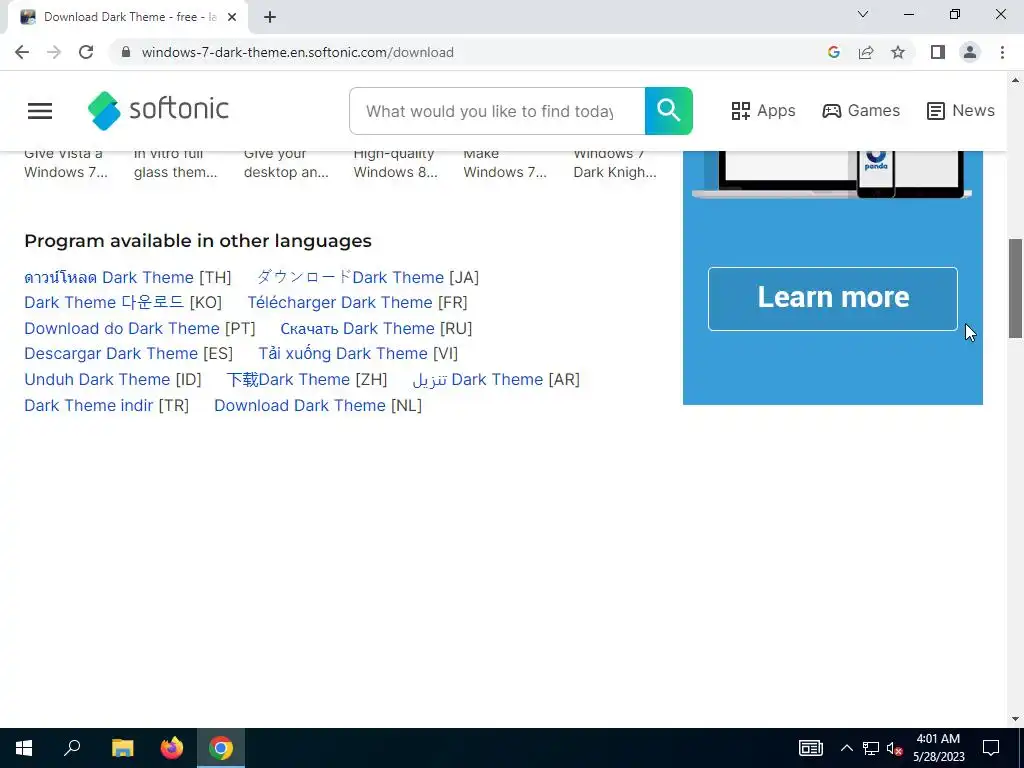Close the Download Dark Theme tab
Viewport: 1024px width, 768px height.
[x=232, y=18]
